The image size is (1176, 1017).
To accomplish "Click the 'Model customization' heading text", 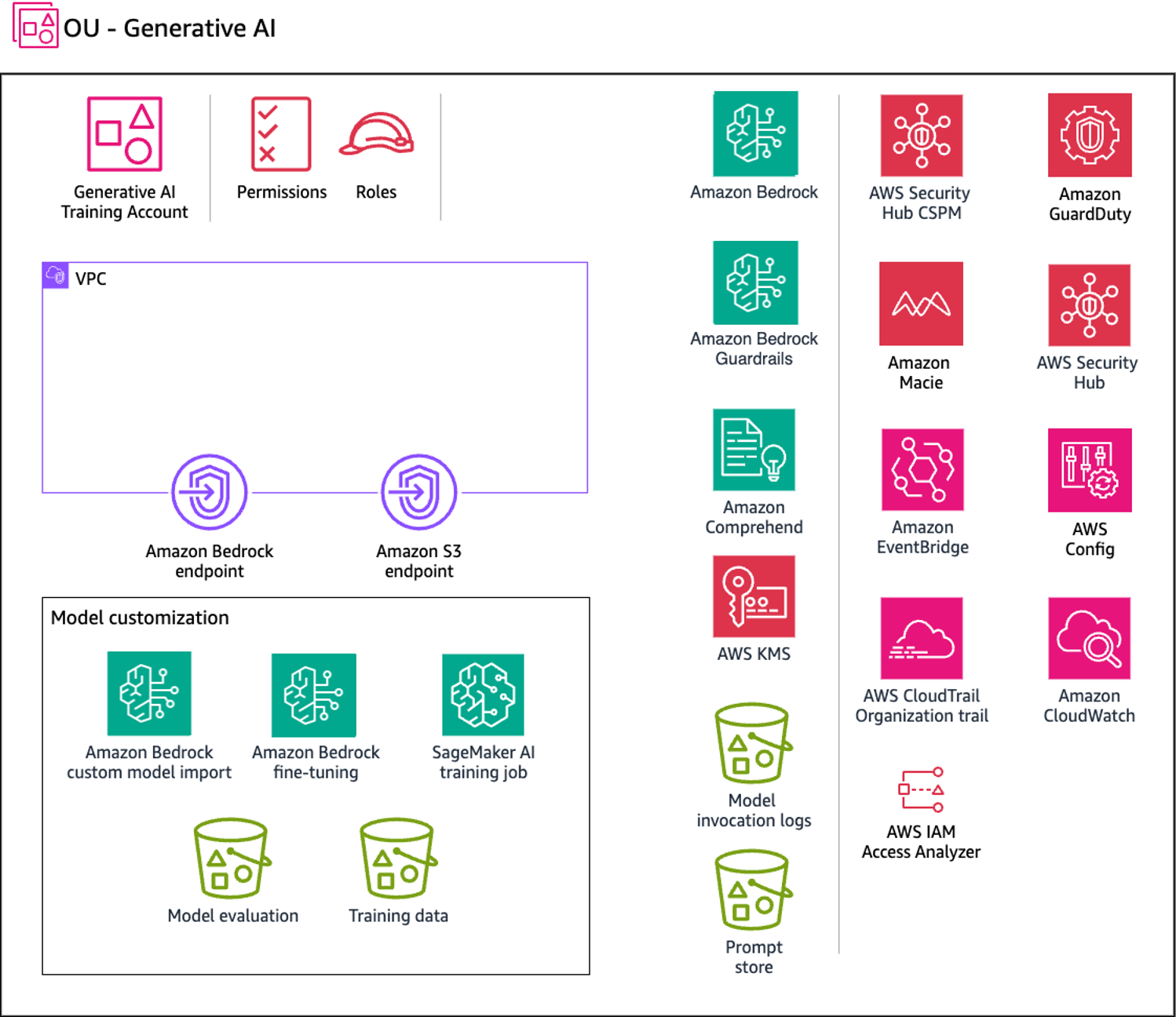I will tap(140, 618).
